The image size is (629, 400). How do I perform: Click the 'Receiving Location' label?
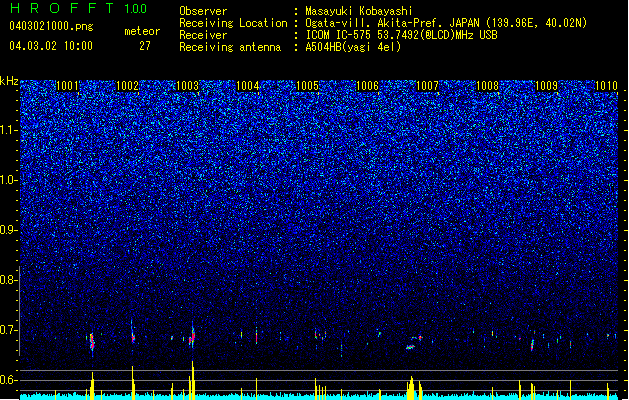click(x=233, y=23)
